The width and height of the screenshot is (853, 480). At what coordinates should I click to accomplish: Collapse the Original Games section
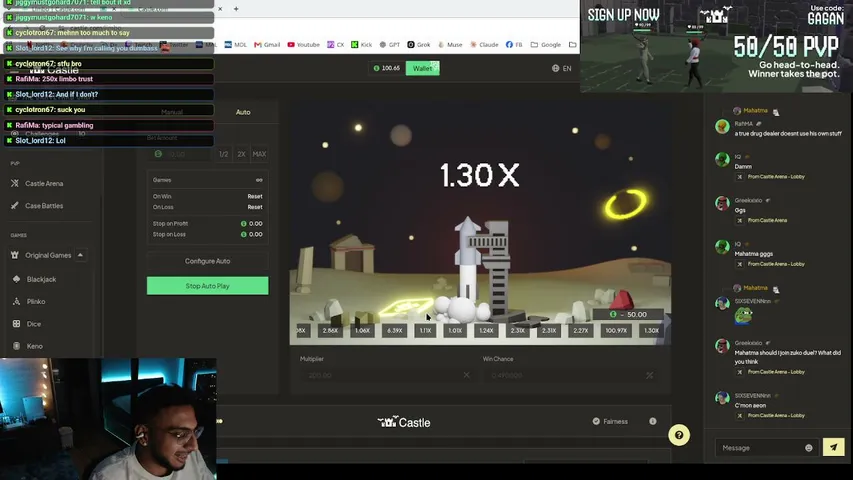[x=81, y=255]
